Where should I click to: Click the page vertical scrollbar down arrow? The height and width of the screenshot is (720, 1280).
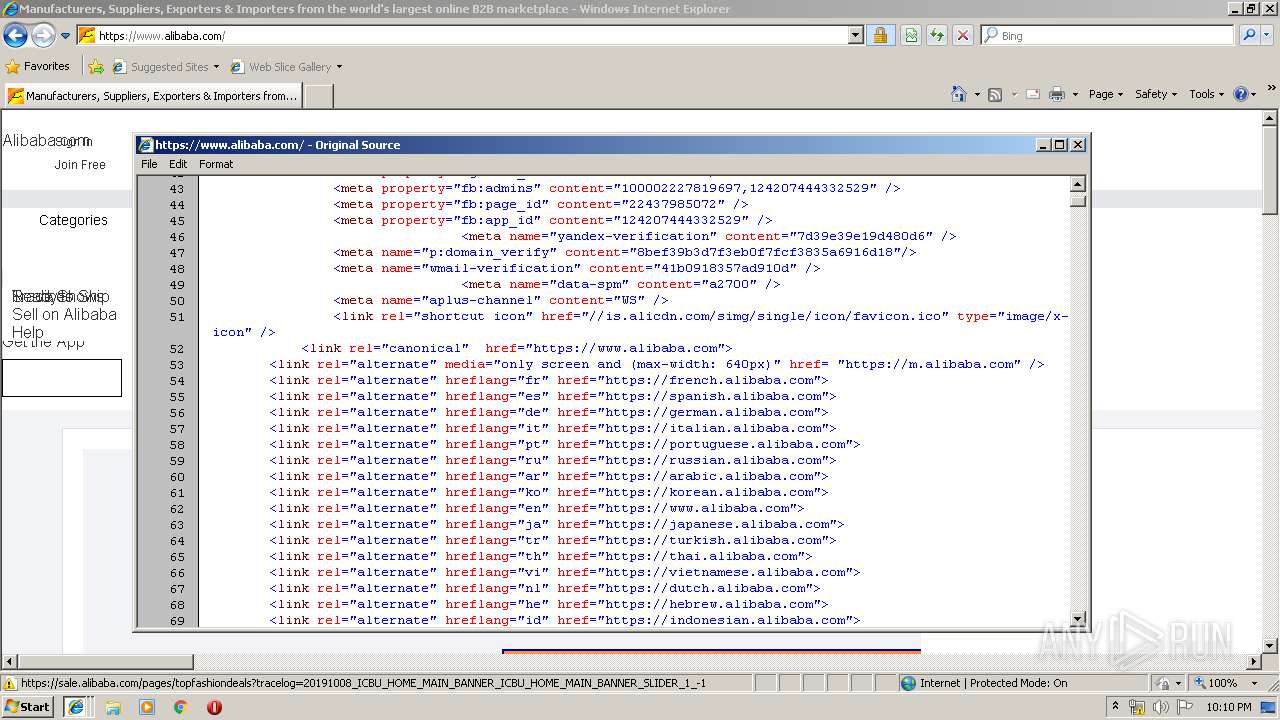pos(1270,646)
